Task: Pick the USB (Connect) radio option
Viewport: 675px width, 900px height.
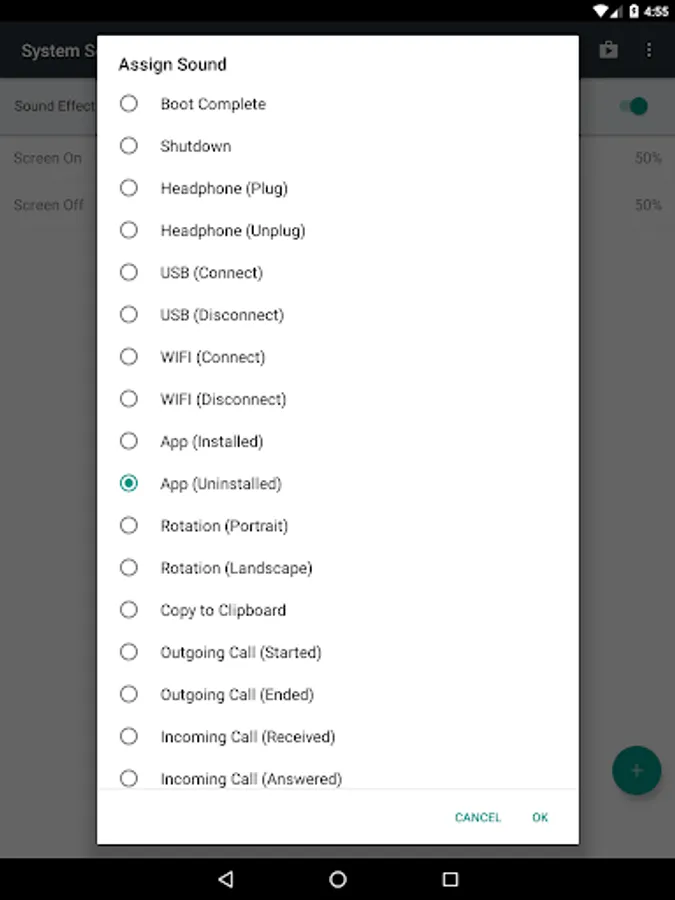Action: pyautogui.click(x=129, y=272)
